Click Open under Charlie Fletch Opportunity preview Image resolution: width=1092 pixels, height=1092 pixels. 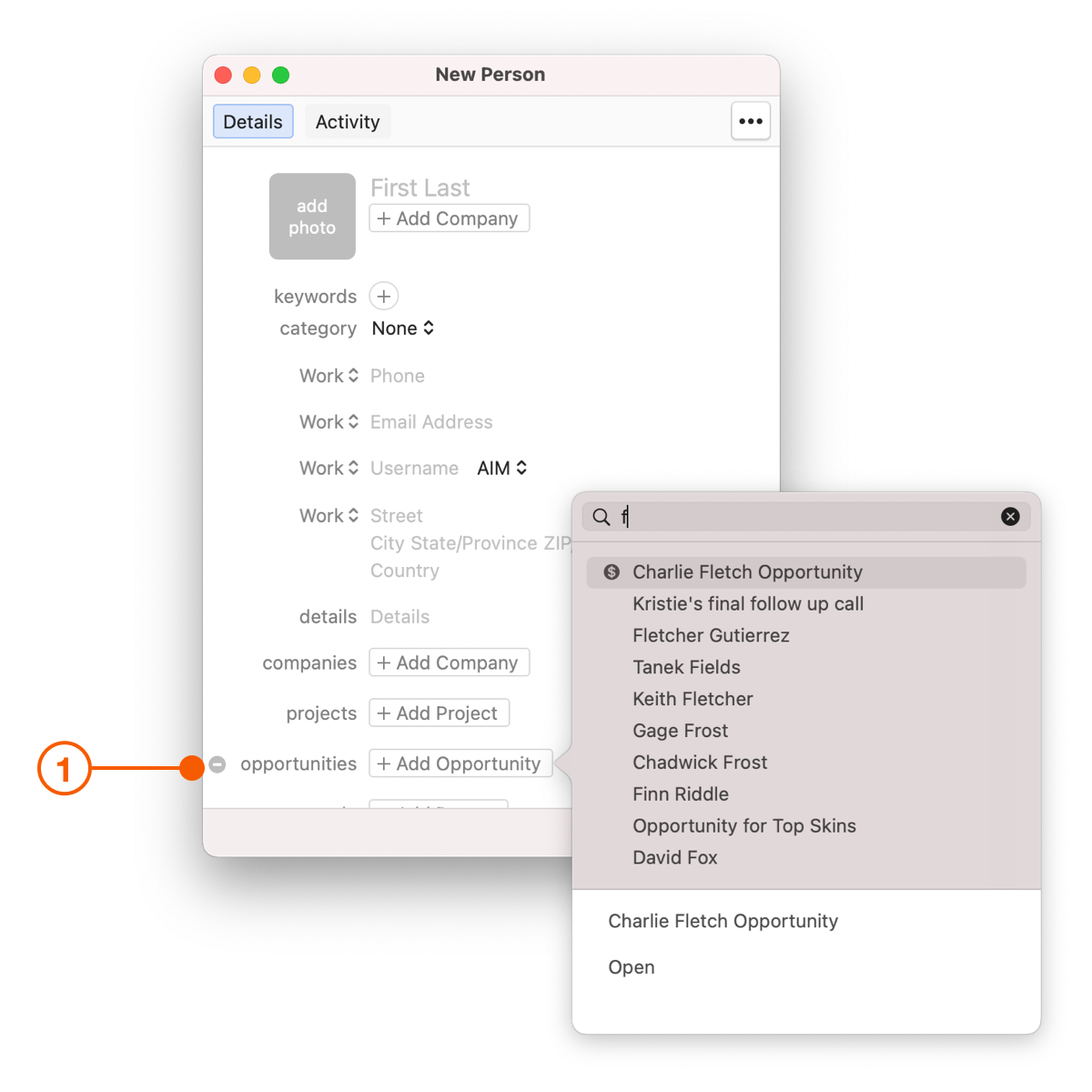click(x=632, y=967)
